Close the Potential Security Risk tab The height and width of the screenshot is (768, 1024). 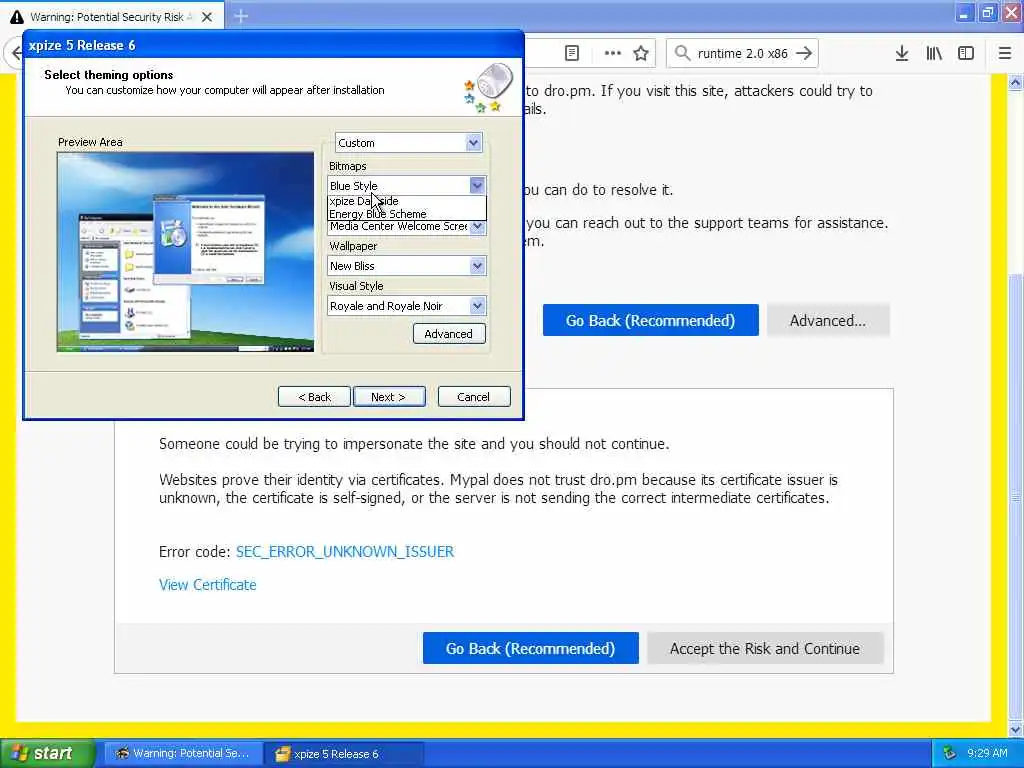206,17
